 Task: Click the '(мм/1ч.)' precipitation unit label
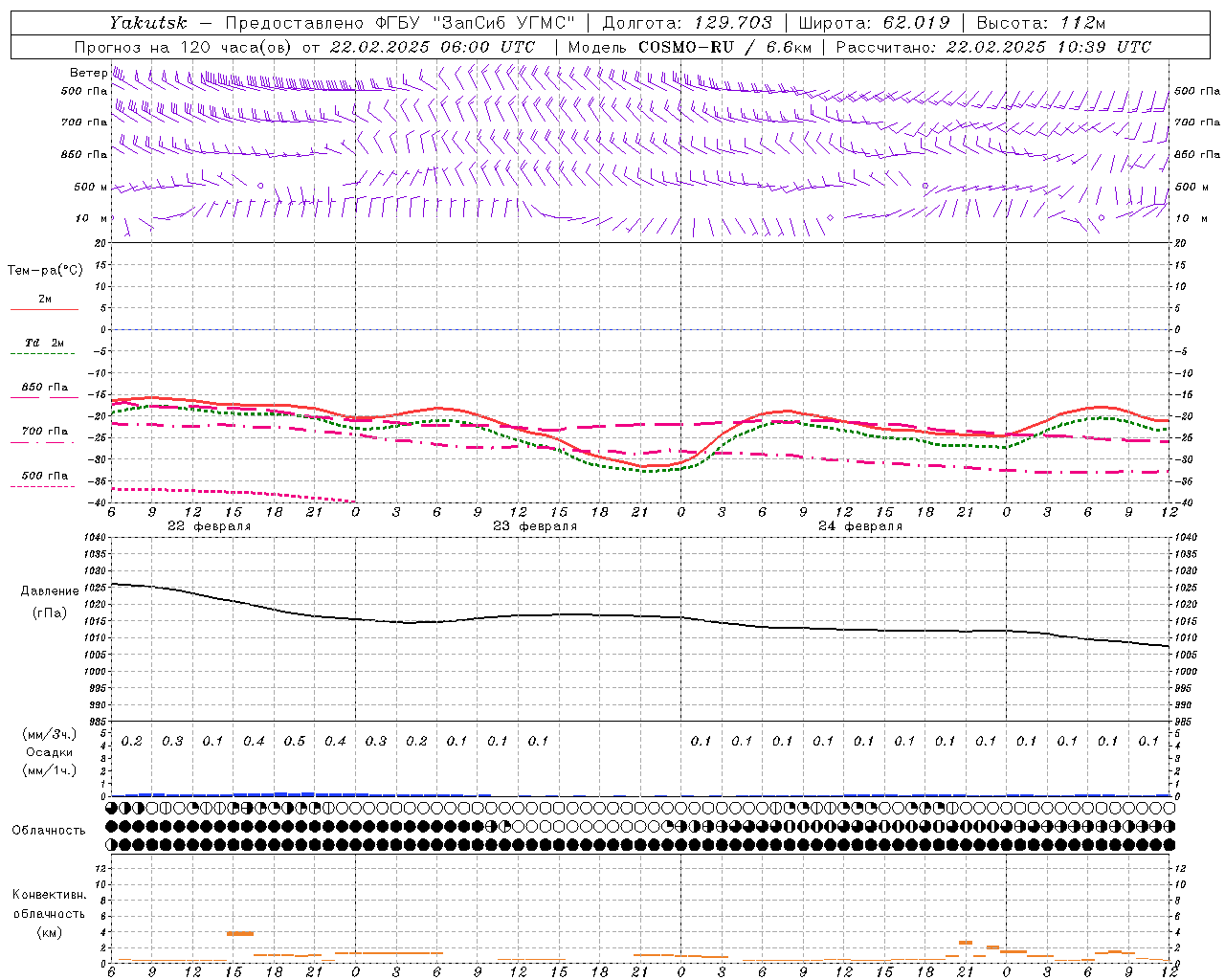tap(49, 770)
